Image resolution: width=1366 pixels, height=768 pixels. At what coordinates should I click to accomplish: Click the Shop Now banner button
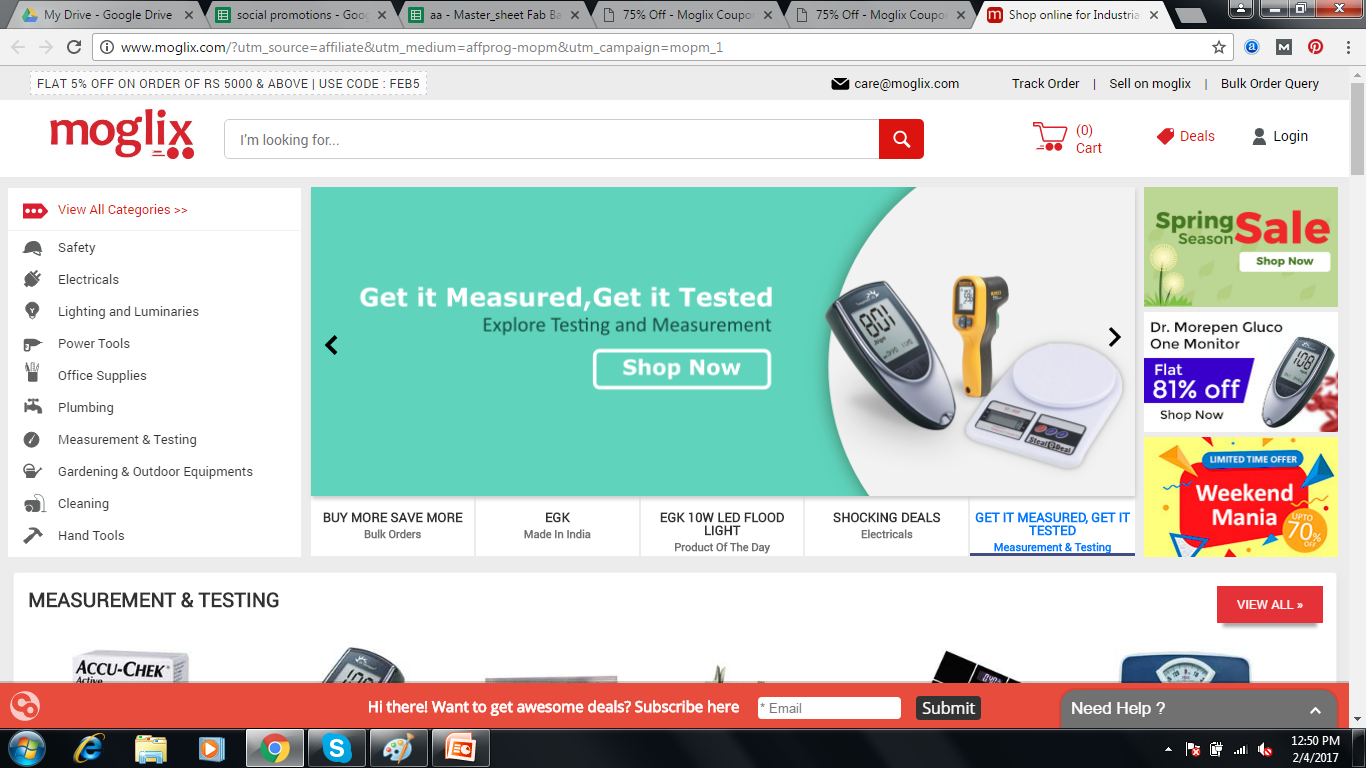point(682,368)
